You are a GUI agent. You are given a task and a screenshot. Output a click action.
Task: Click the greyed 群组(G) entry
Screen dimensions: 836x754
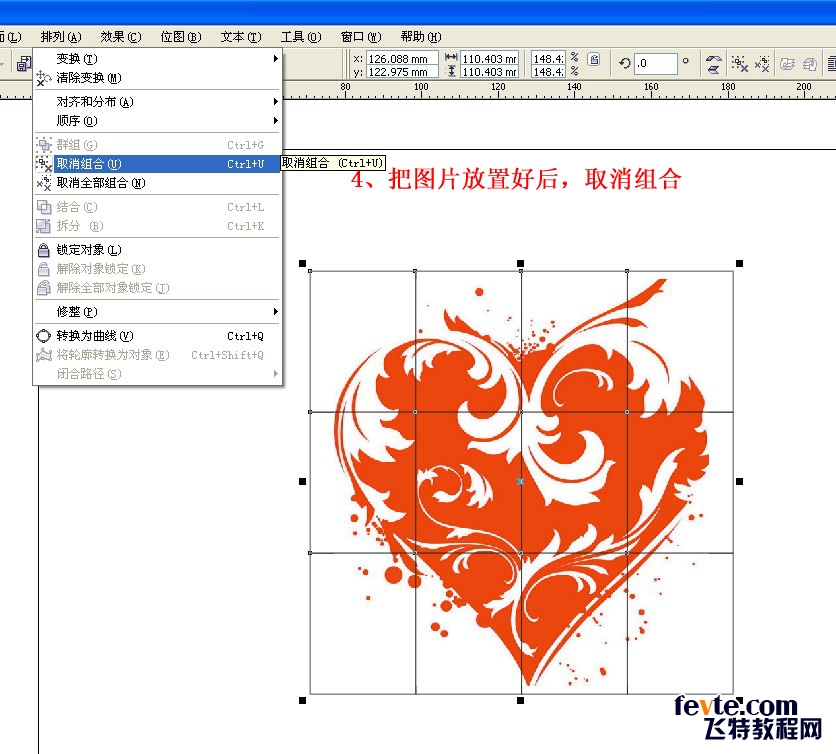[x=157, y=145]
